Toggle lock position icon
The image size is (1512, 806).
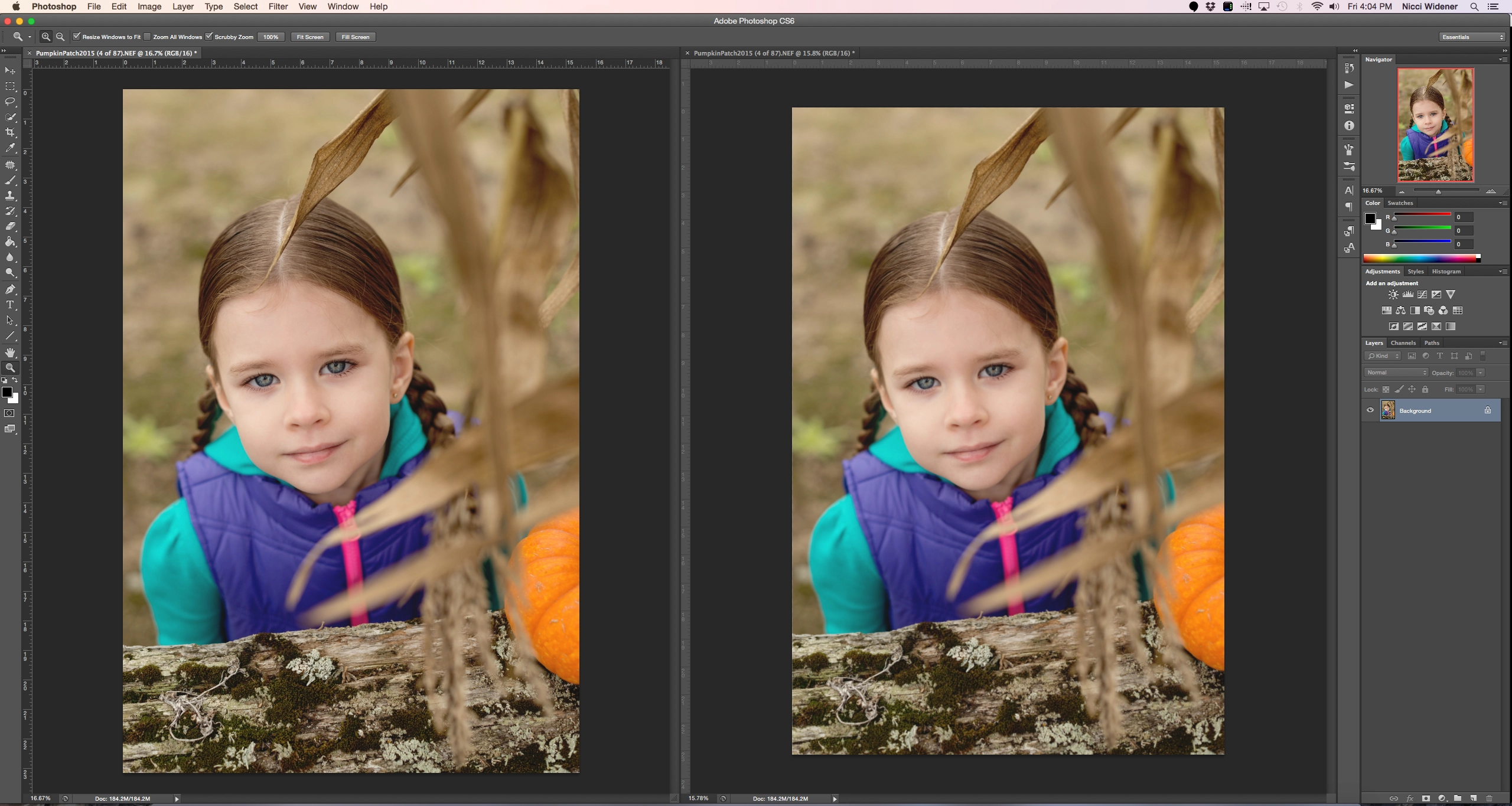coord(1412,390)
